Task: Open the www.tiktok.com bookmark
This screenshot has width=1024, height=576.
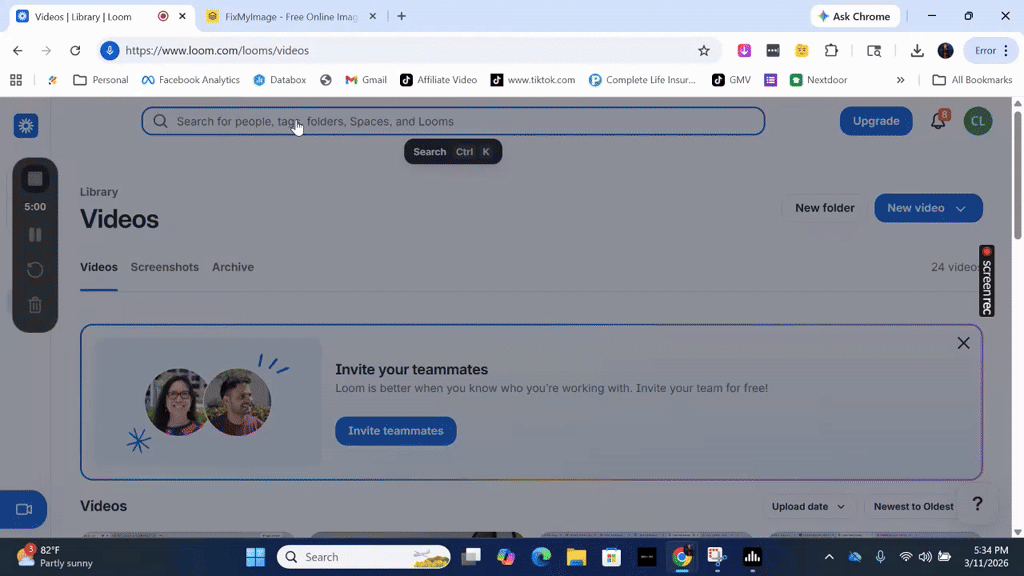Action: point(534,80)
